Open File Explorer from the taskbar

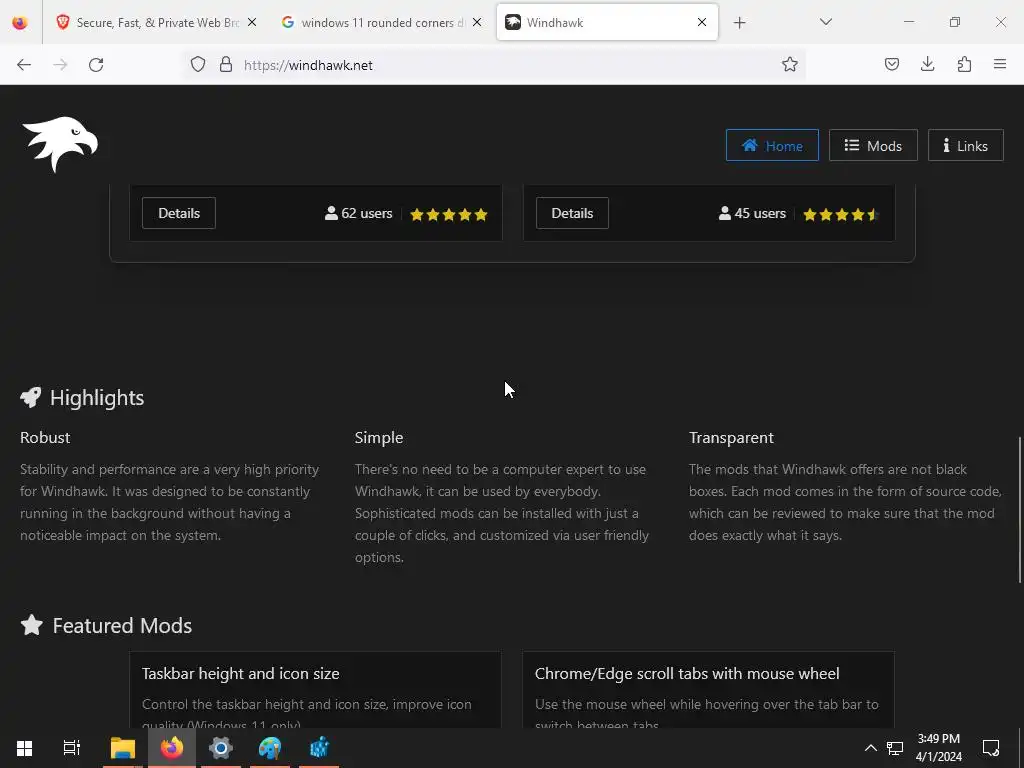pos(123,748)
